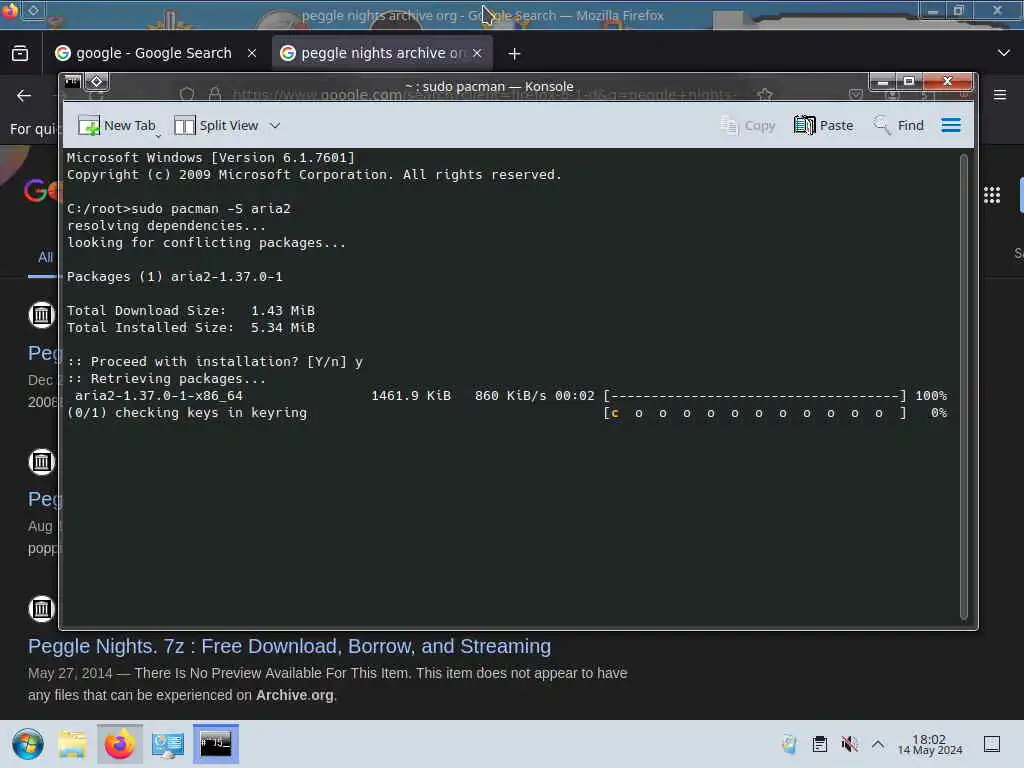
Task: Open the Konsole hamburger menu
Action: (x=951, y=125)
